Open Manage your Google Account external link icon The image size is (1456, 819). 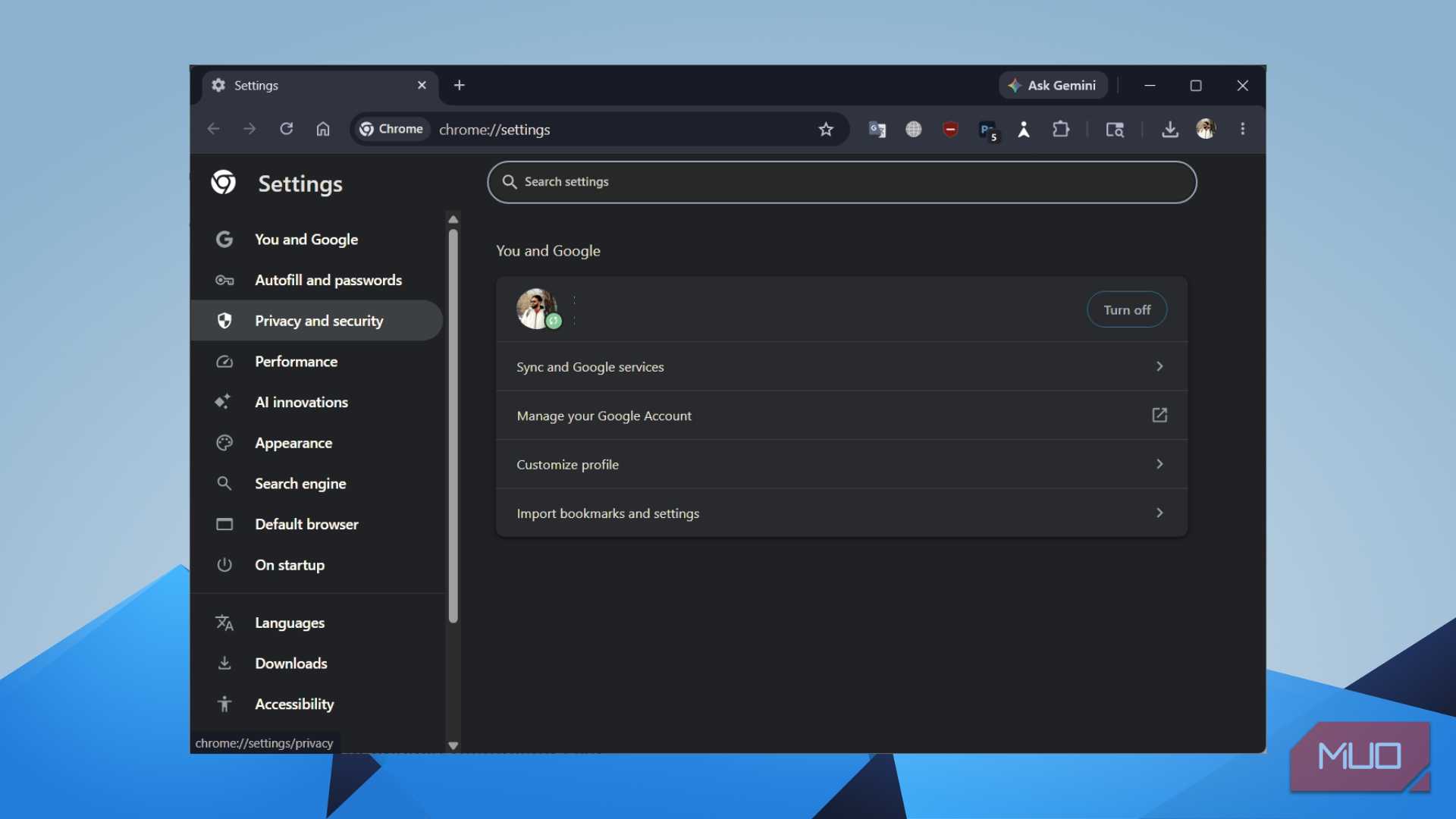(x=1159, y=415)
